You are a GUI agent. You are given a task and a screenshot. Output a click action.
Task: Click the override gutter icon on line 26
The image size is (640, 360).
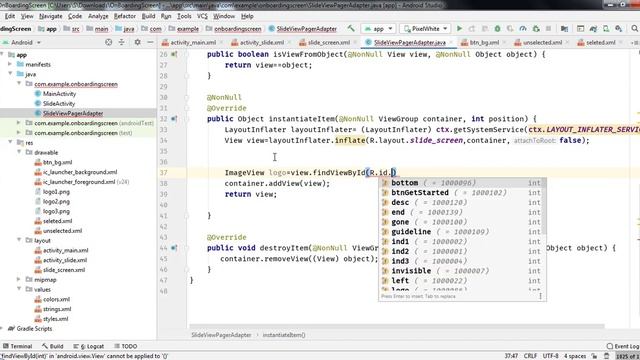[174, 54]
